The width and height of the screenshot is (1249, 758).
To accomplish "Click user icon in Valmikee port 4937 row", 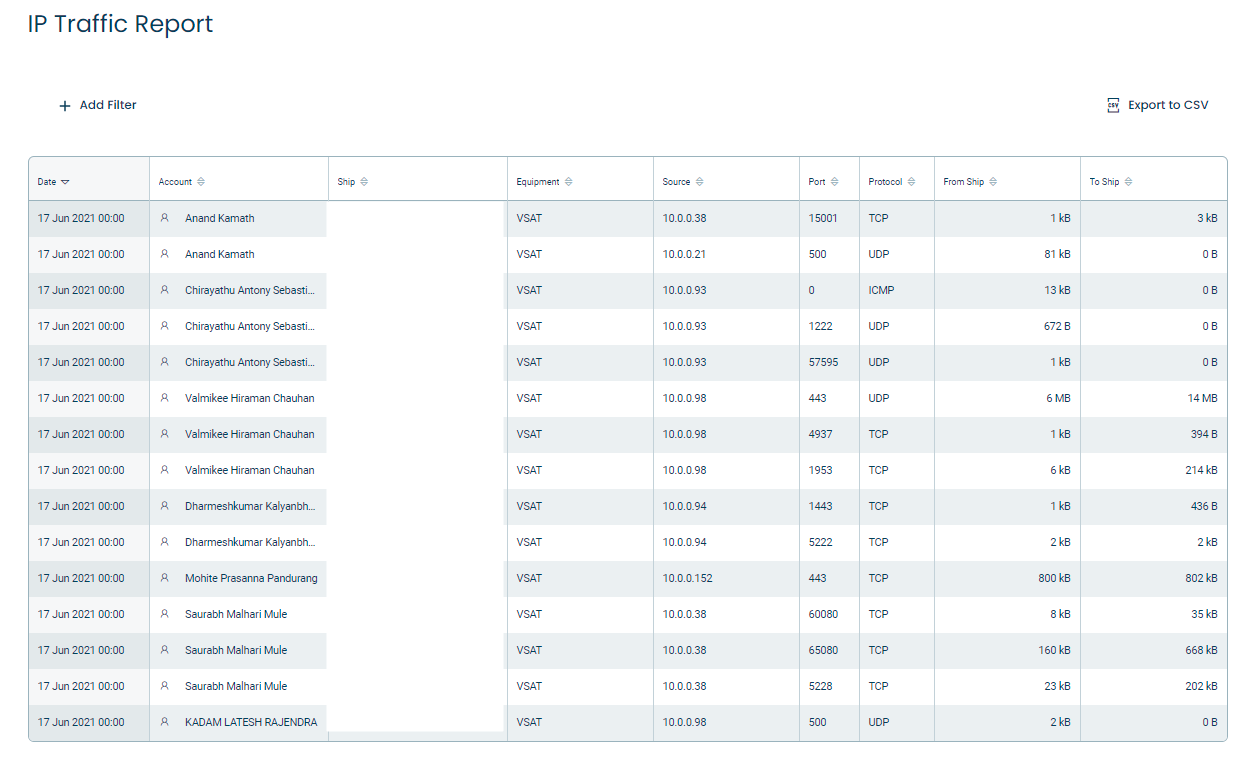I will pos(165,434).
